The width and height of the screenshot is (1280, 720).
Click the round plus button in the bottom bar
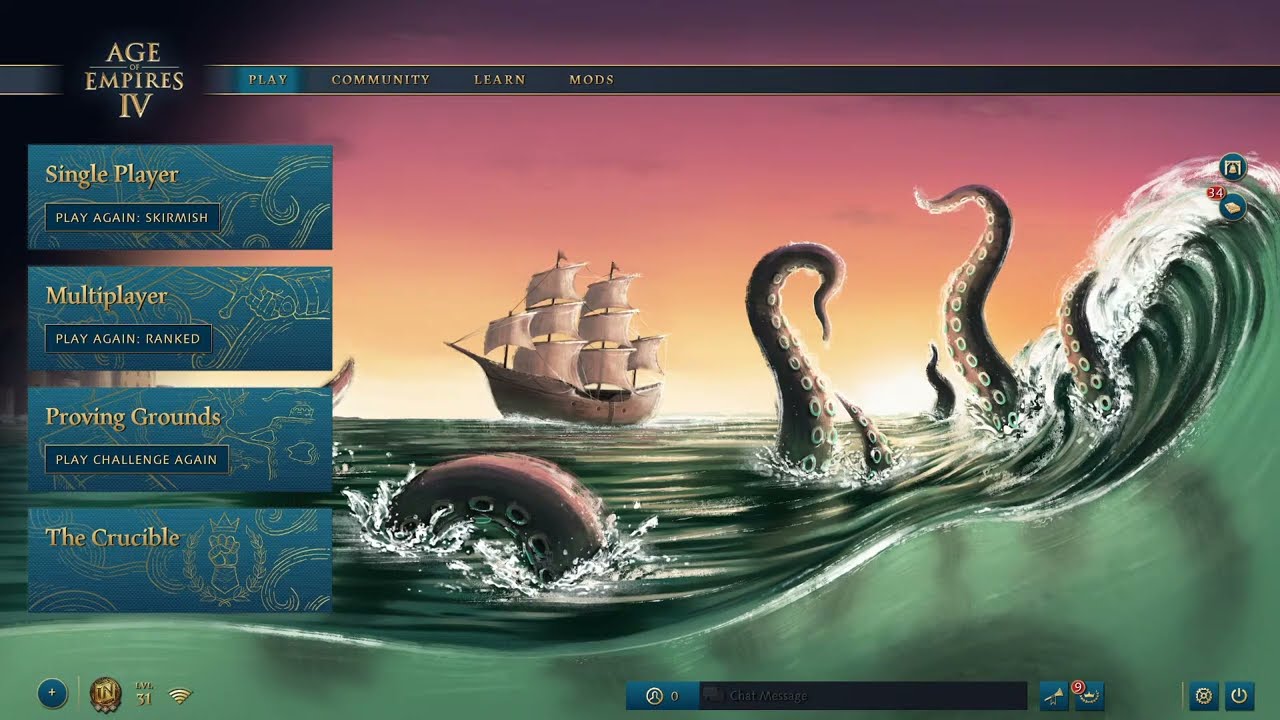[52, 693]
